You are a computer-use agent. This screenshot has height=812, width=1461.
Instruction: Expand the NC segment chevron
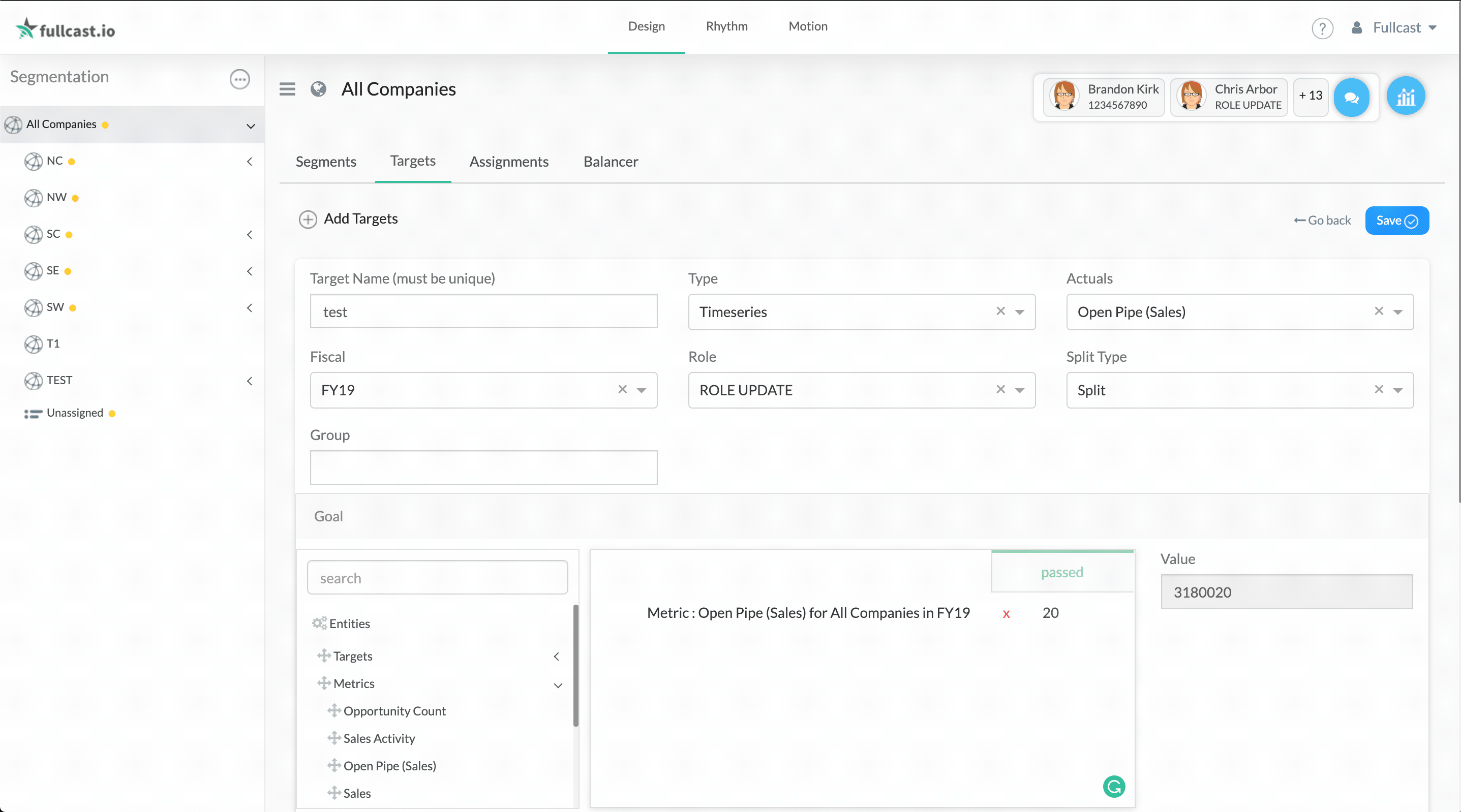(250, 162)
